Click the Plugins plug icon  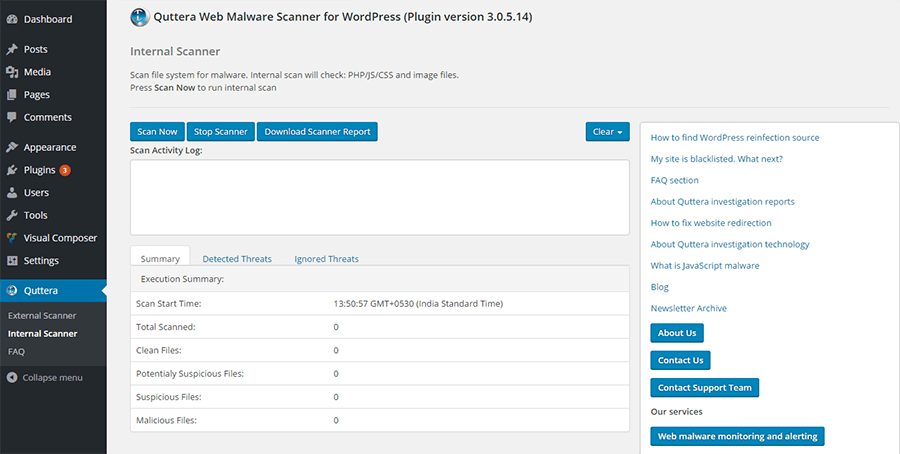pos(12,170)
